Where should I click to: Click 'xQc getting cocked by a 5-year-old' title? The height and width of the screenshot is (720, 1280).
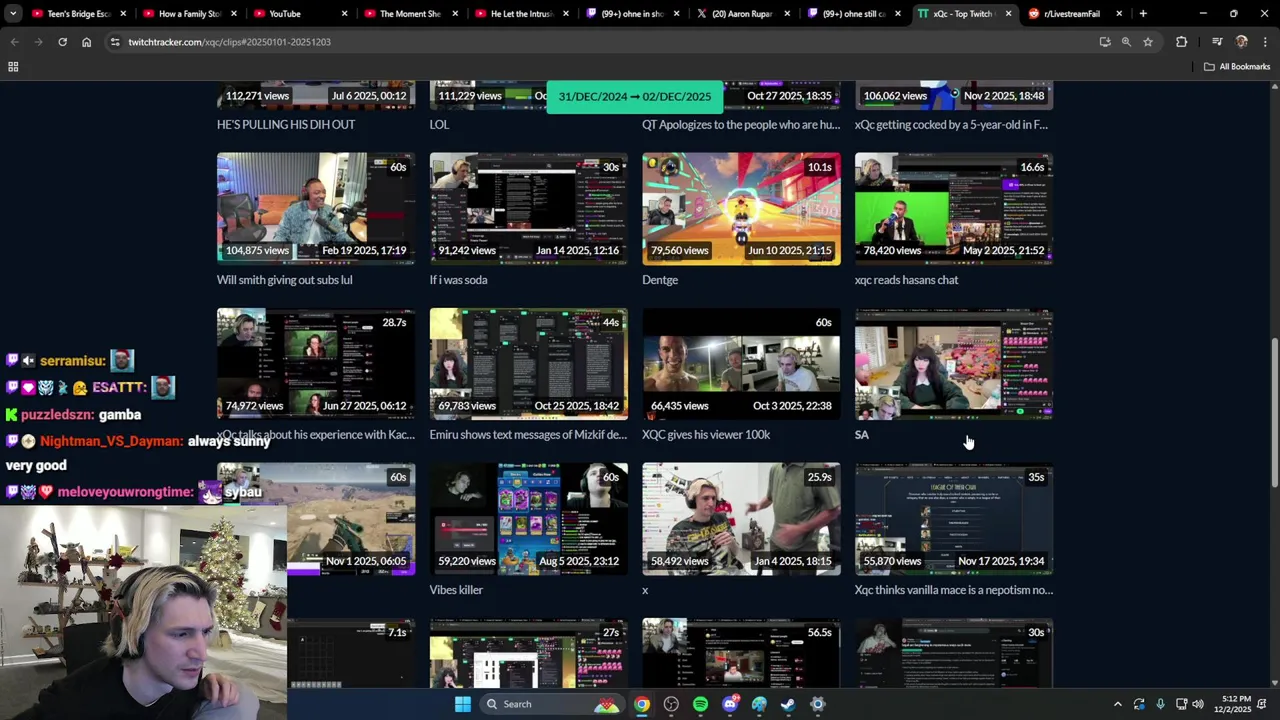pos(951,125)
